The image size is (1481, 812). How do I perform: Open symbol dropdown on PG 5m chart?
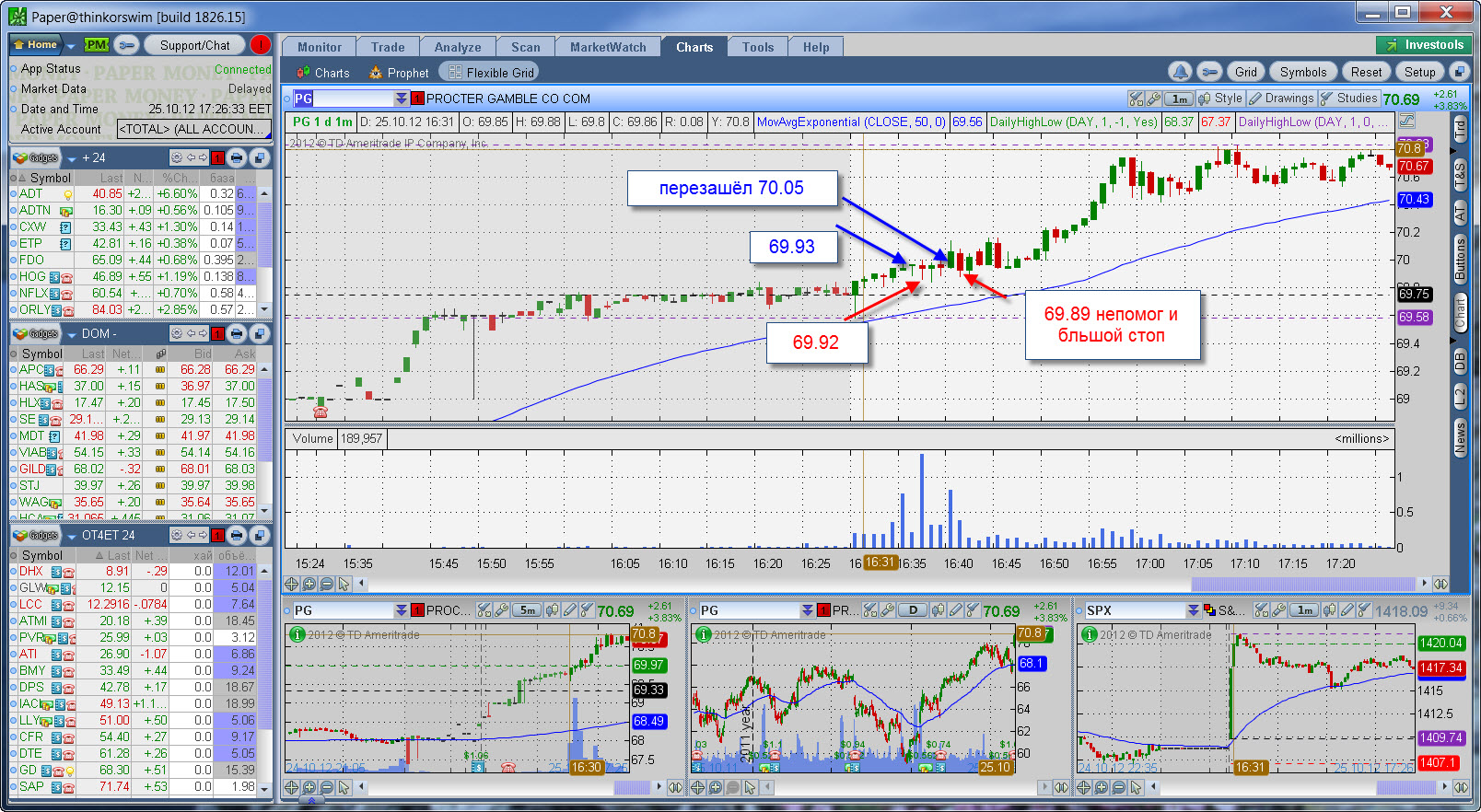(x=402, y=610)
